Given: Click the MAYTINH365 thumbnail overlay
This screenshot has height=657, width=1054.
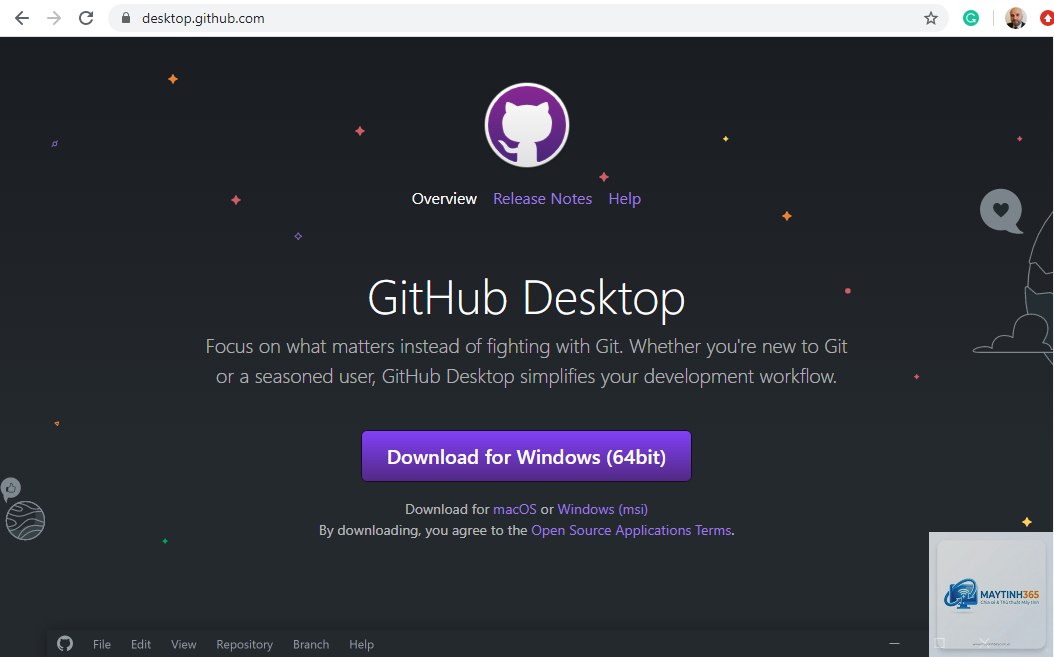Looking at the screenshot, I should tap(990, 594).
